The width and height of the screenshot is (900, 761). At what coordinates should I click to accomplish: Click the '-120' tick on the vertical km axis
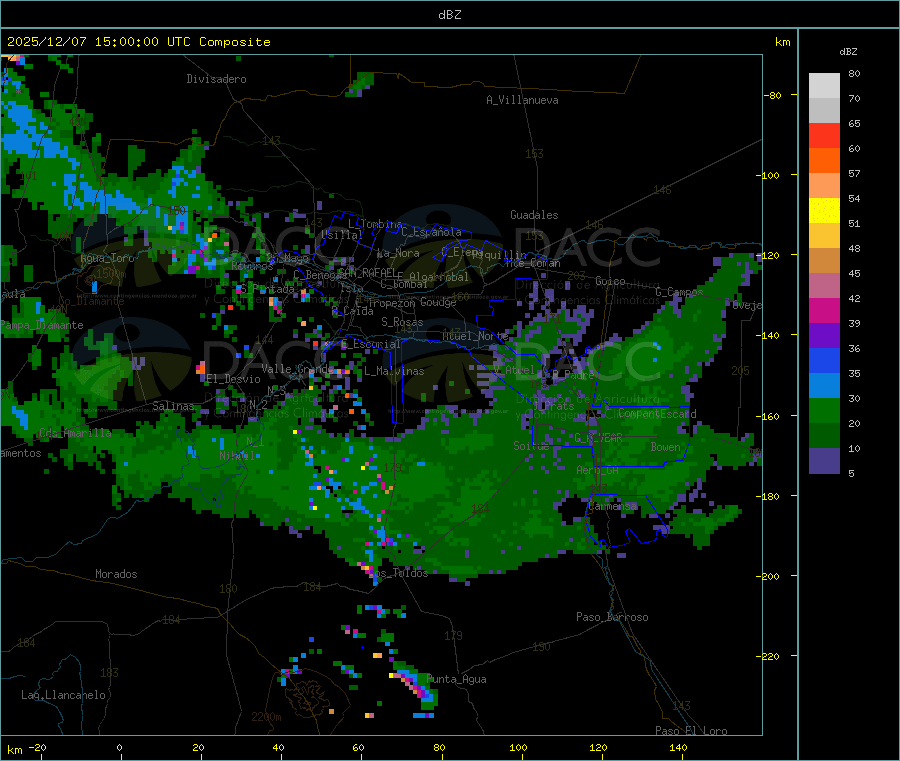(x=770, y=255)
